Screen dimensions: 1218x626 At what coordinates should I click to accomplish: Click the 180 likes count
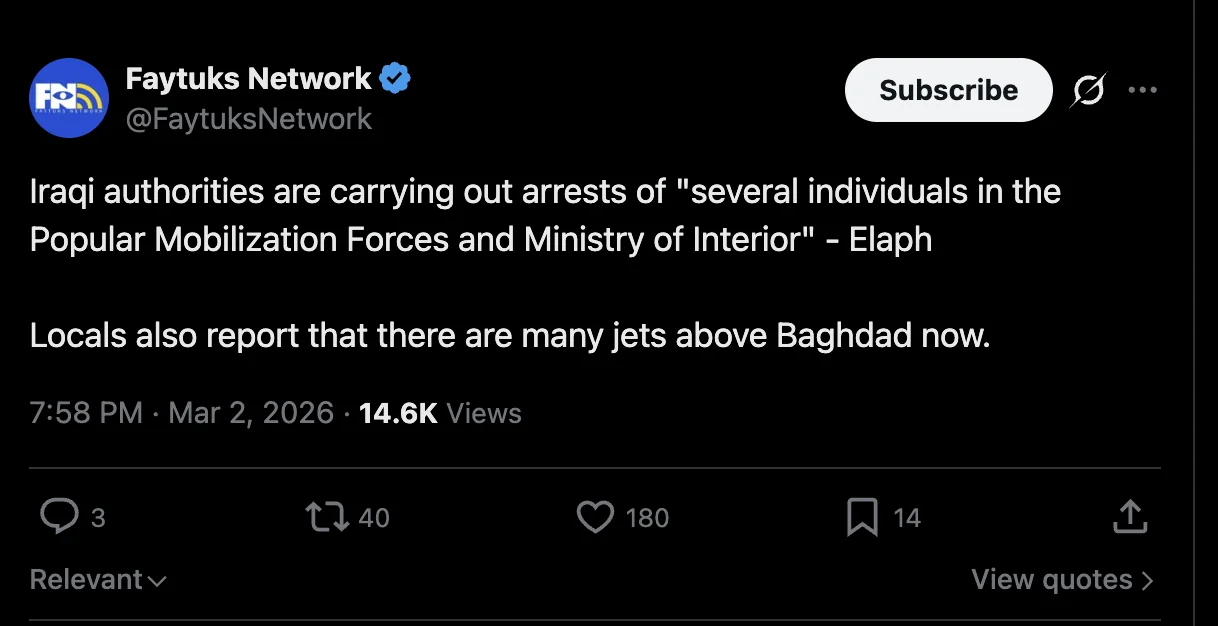[x=647, y=518]
